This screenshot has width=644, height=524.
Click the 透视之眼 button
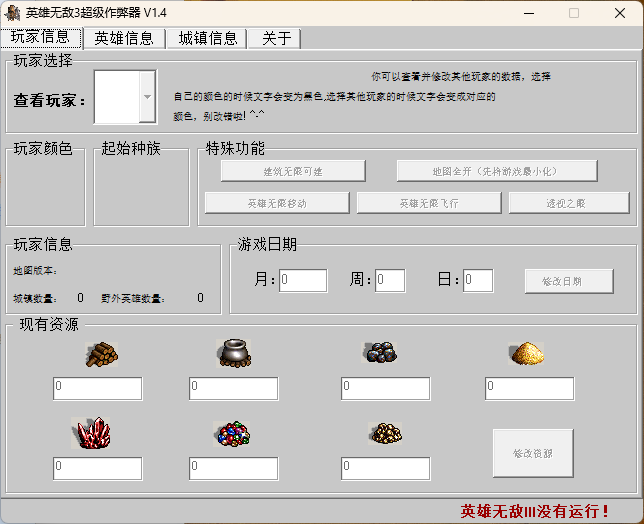[x=569, y=203]
